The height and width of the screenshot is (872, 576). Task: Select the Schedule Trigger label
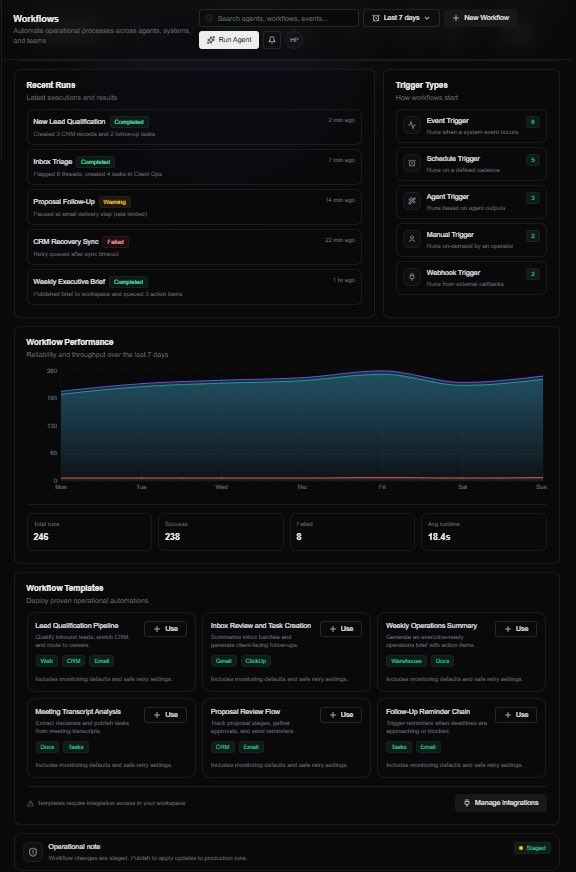(x=453, y=158)
